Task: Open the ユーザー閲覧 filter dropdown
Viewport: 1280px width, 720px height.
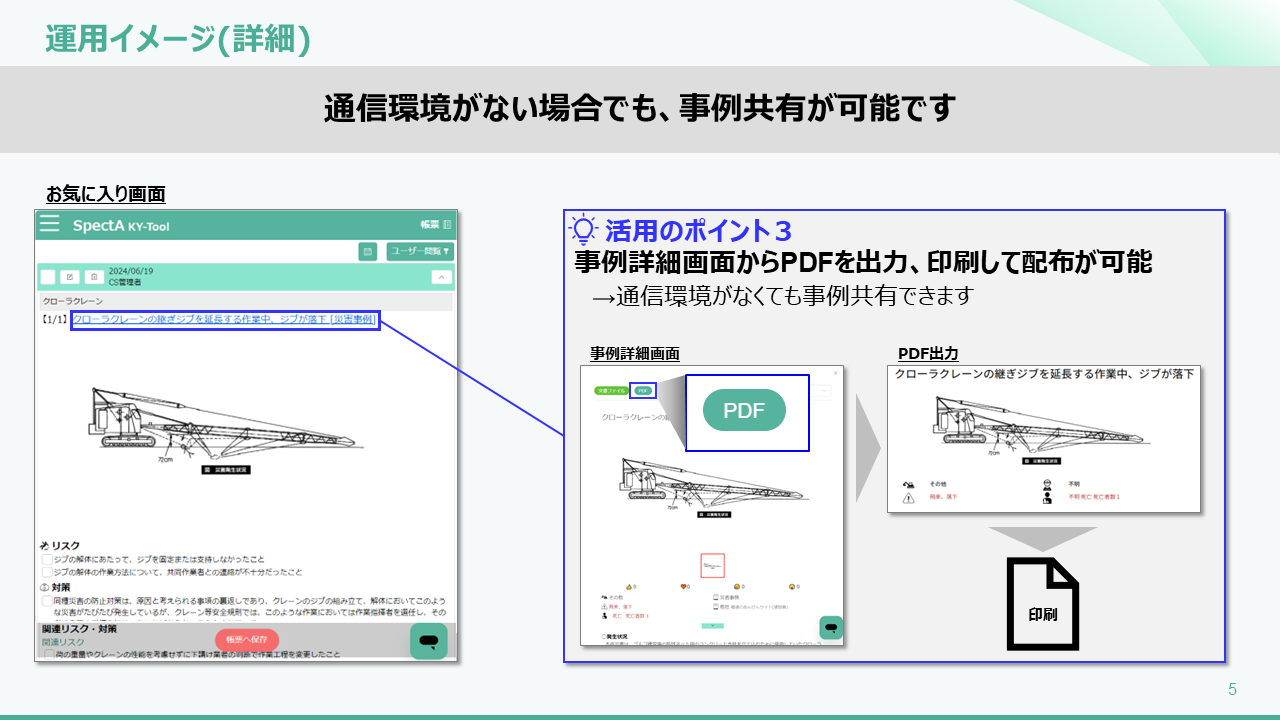Action: [x=420, y=252]
